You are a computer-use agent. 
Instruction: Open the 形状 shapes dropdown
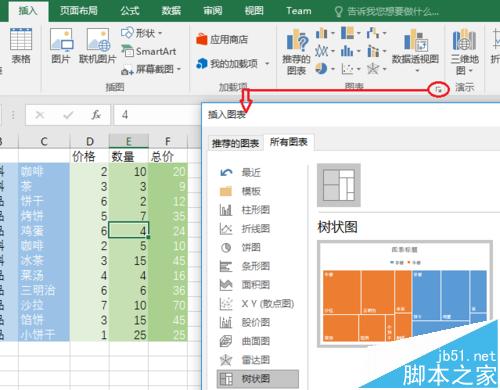pyautogui.click(x=142, y=33)
